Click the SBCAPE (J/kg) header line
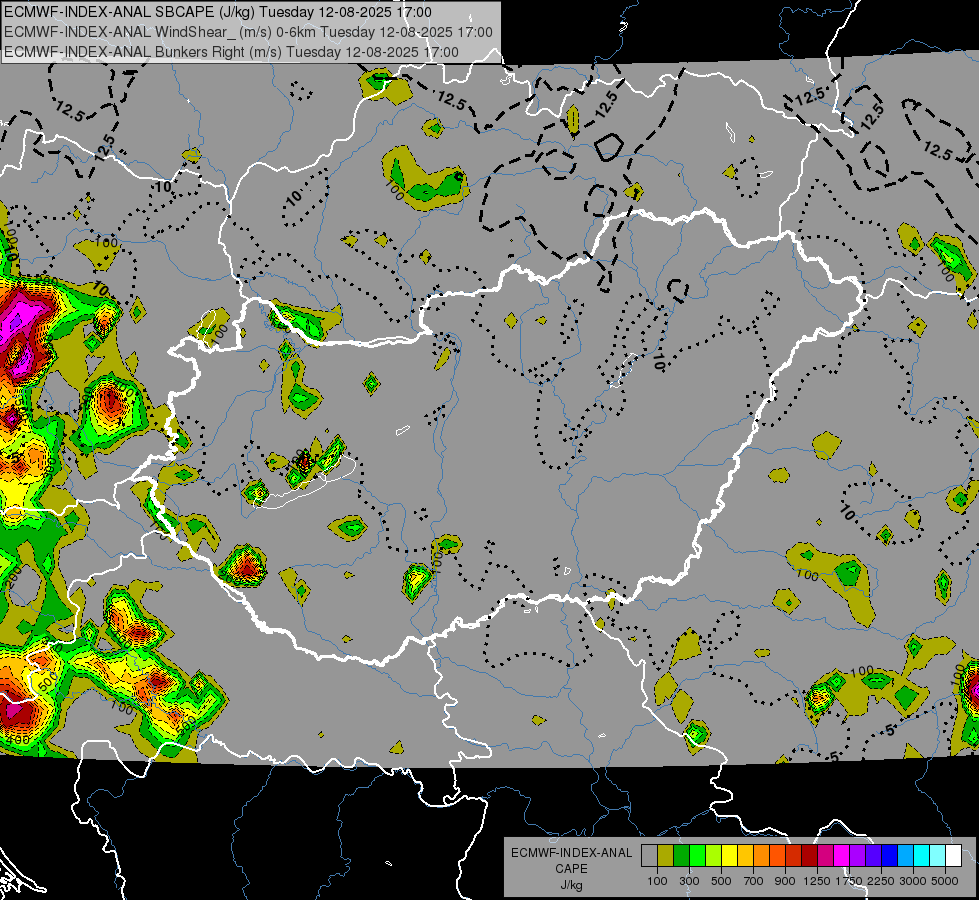The width and height of the screenshot is (979, 900). point(218,12)
